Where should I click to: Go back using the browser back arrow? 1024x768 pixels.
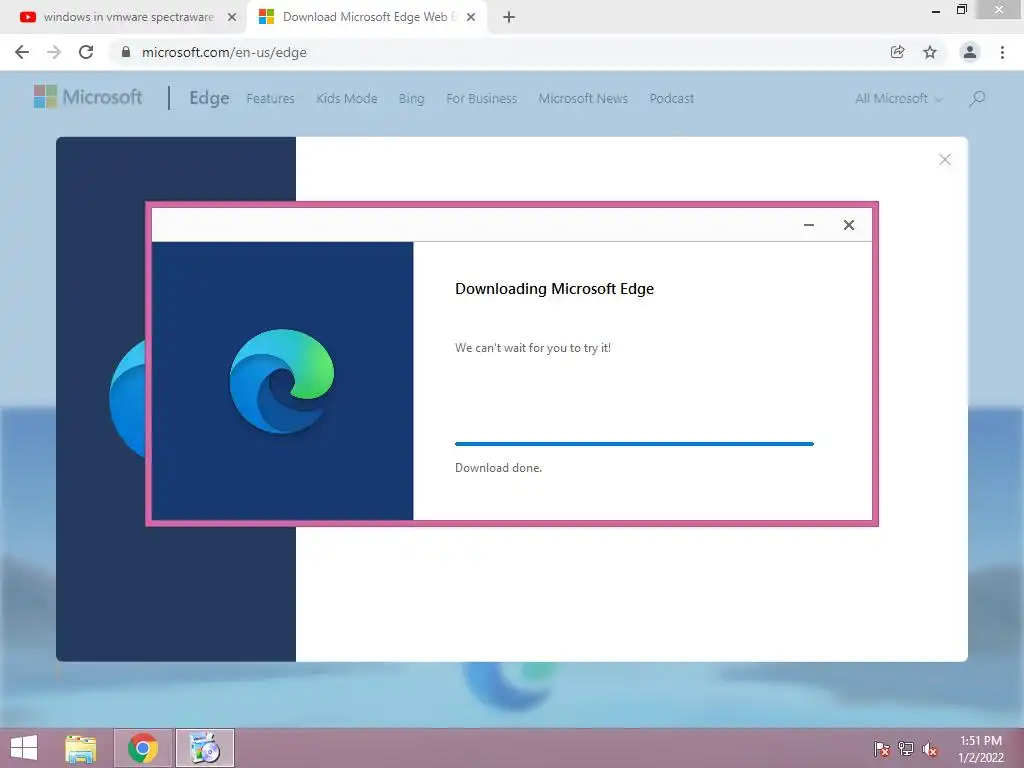click(22, 52)
